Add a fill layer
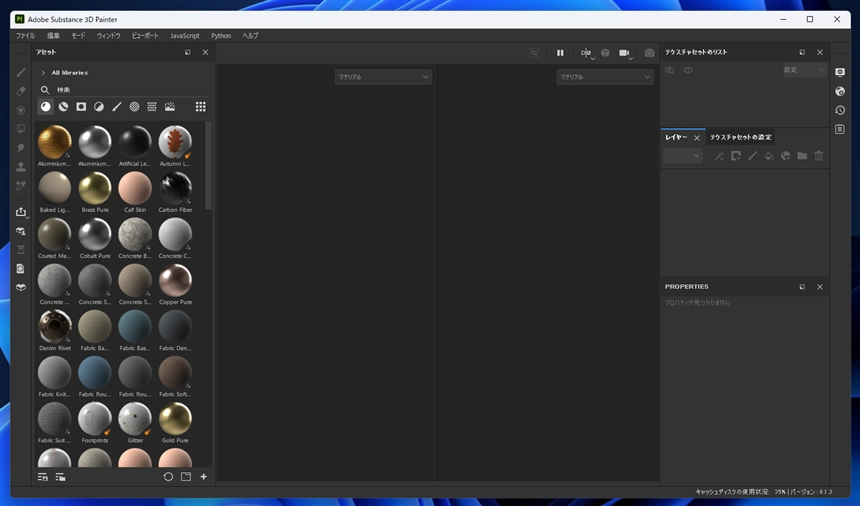860x506 pixels. 769,156
